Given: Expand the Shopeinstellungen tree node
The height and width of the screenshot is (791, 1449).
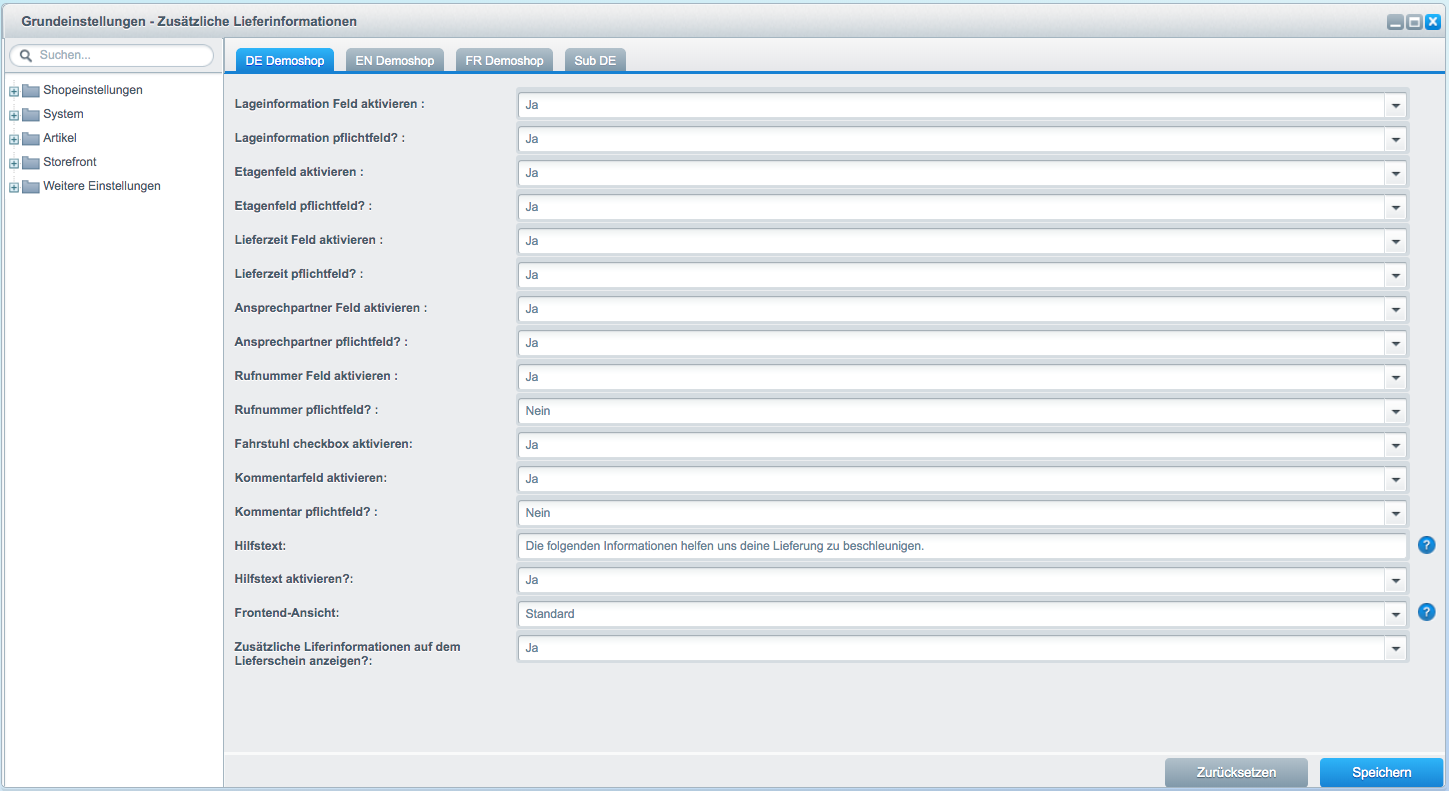Looking at the screenshot, I should 14,91.
